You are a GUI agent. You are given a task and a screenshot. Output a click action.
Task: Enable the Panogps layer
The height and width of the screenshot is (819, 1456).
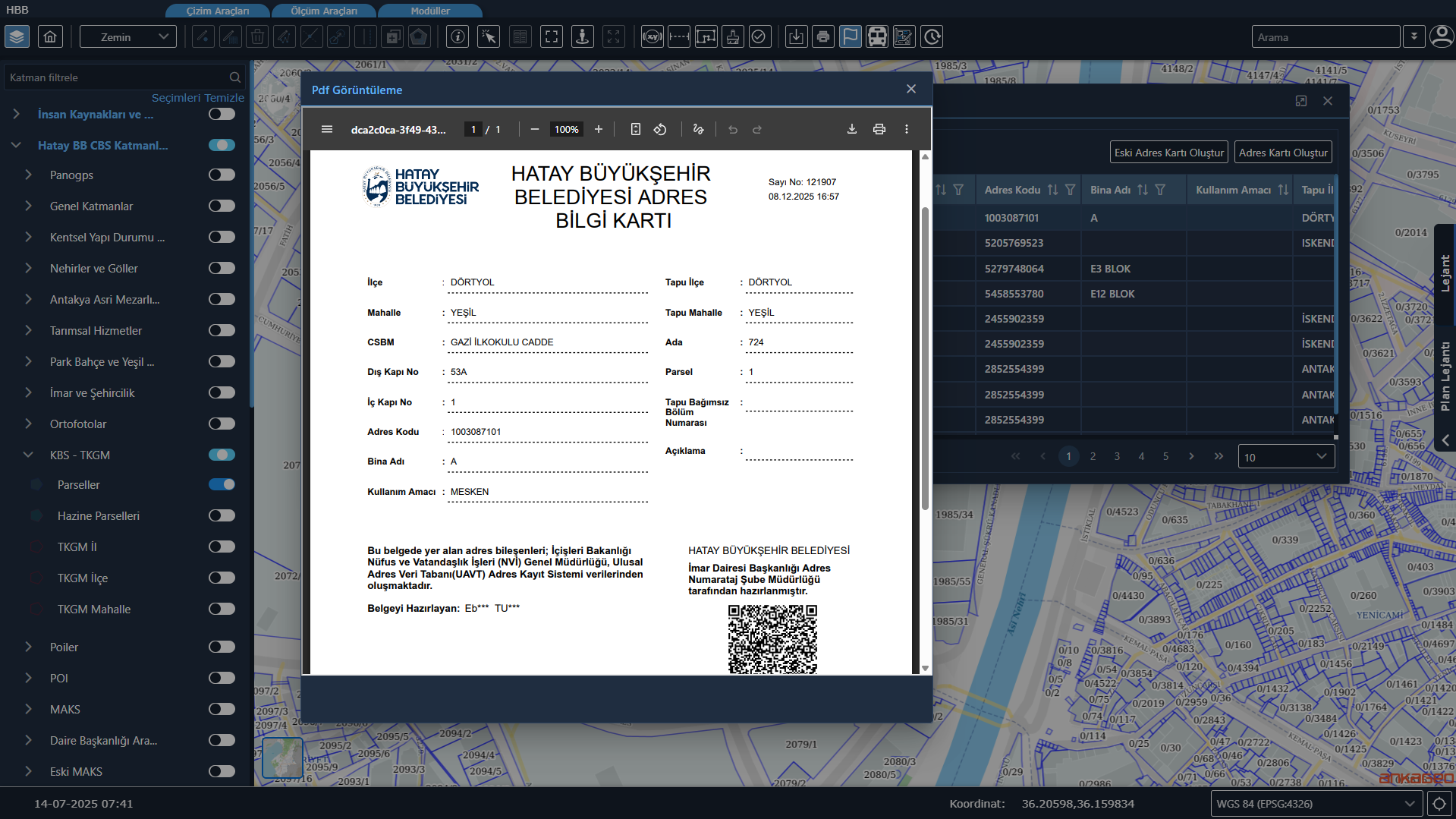point(222,175)
